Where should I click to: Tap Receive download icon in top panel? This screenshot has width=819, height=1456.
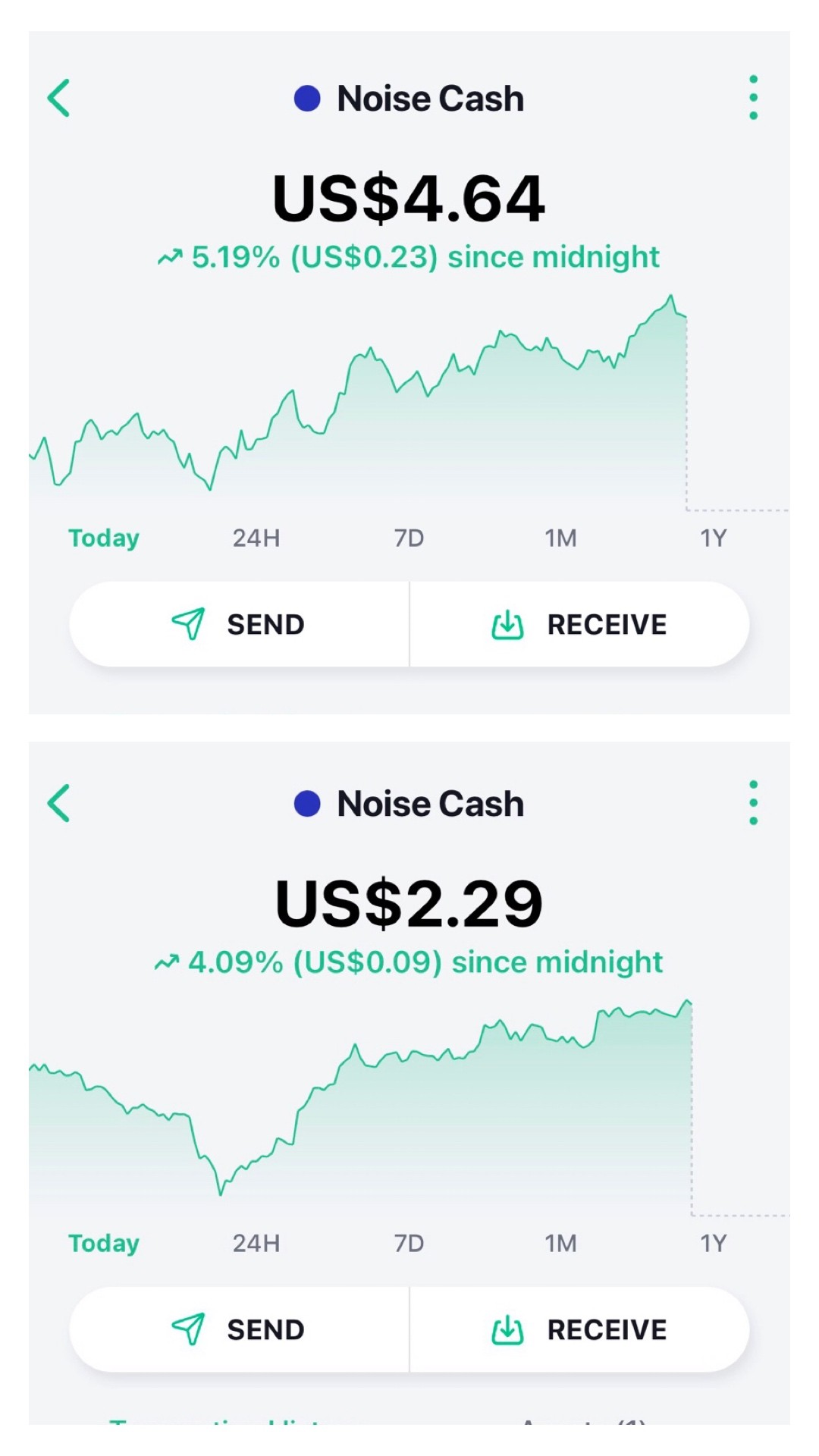click(x=507, y=624)
